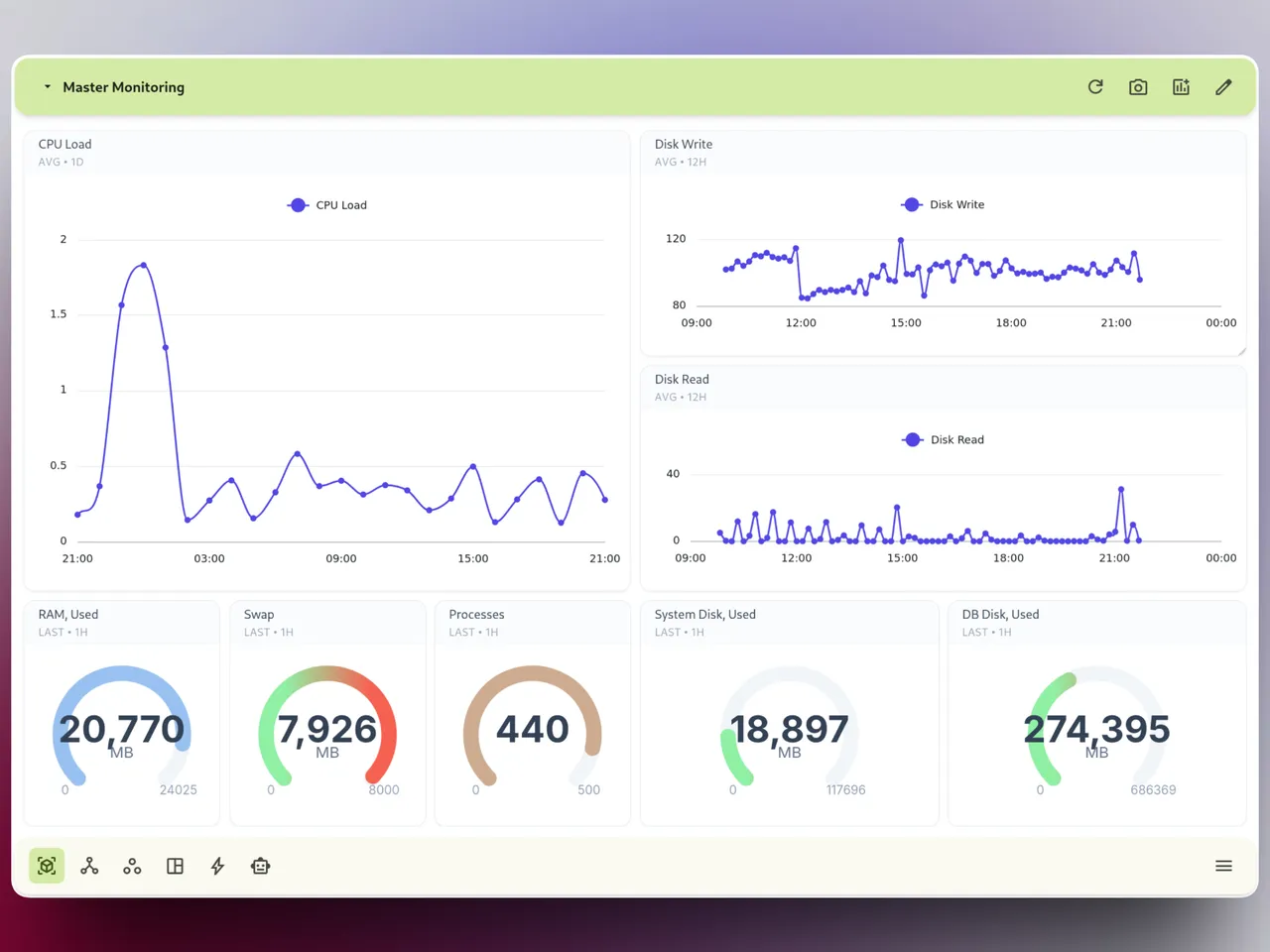Click the Processes gauge showing 440
The height and width of the screenshot is (952, 1270).
tap(533, 731)
